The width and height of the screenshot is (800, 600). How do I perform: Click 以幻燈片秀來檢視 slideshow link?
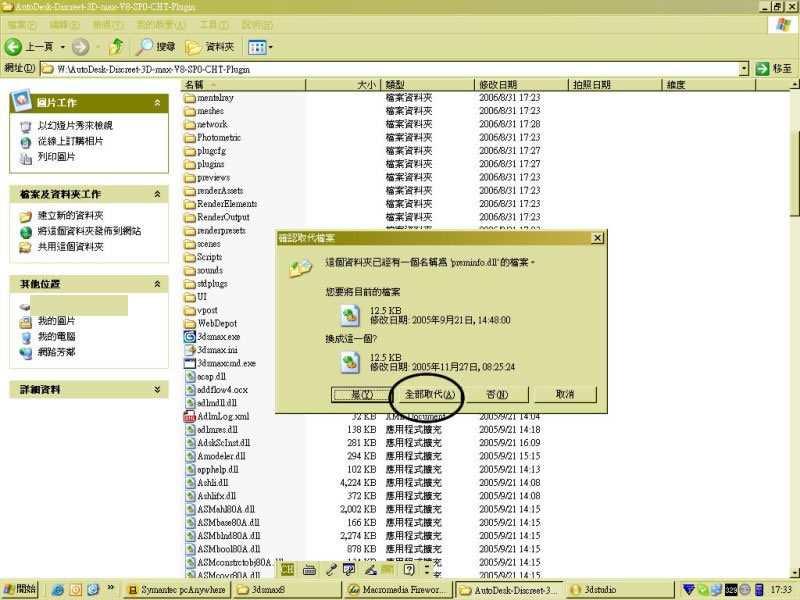tap(75, 126)
